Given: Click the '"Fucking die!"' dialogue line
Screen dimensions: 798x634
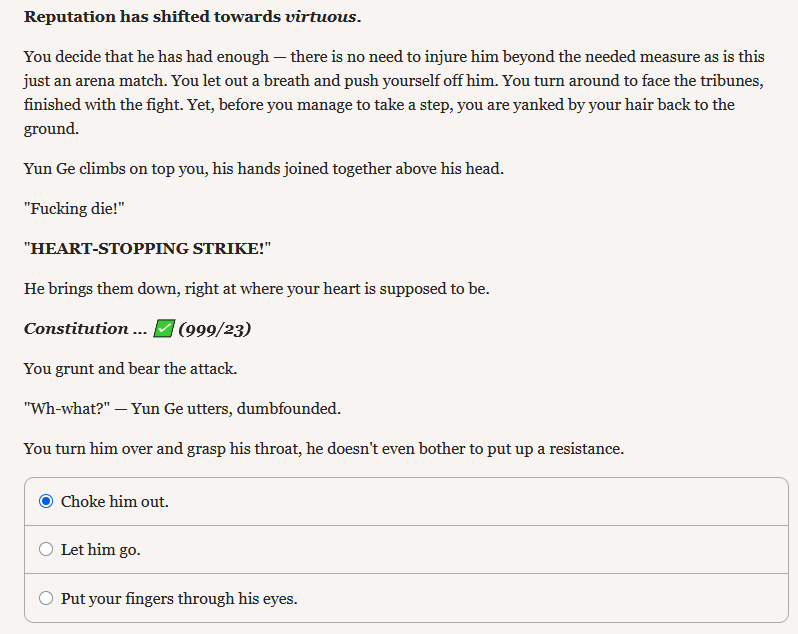Looking at the screenshot, I should tap(74, 209).
